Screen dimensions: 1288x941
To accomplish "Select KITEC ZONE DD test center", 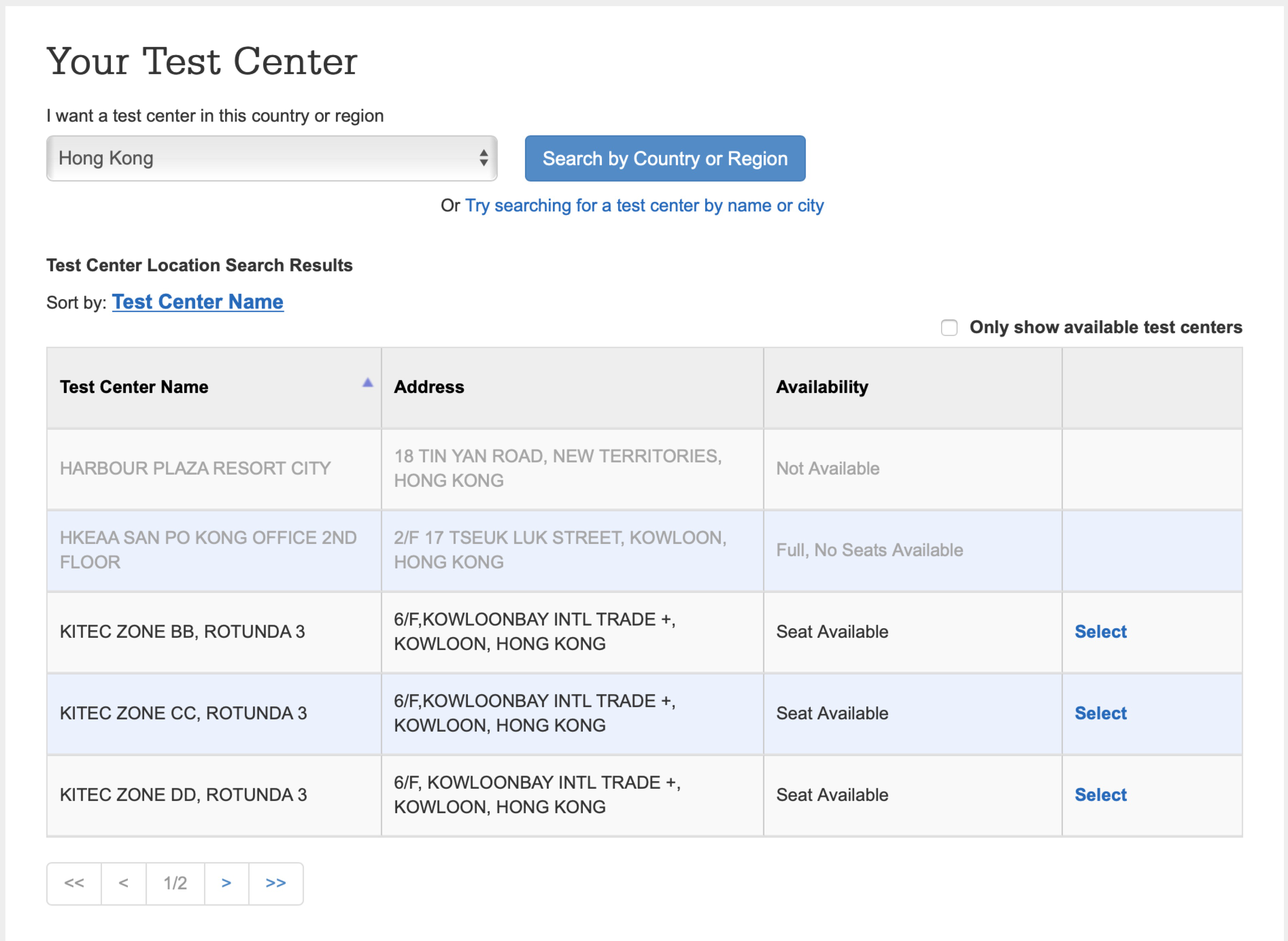I will 1100,795.
